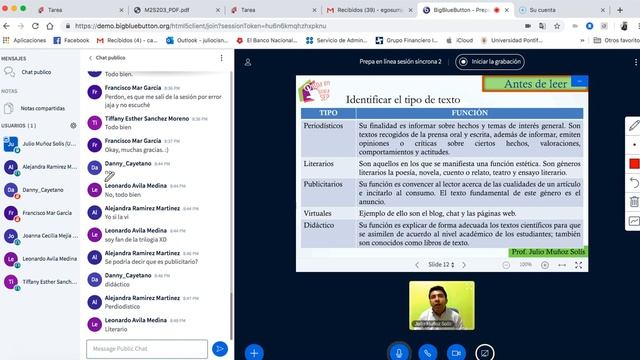Open the iCloud bookmark

tap(460, 40)
